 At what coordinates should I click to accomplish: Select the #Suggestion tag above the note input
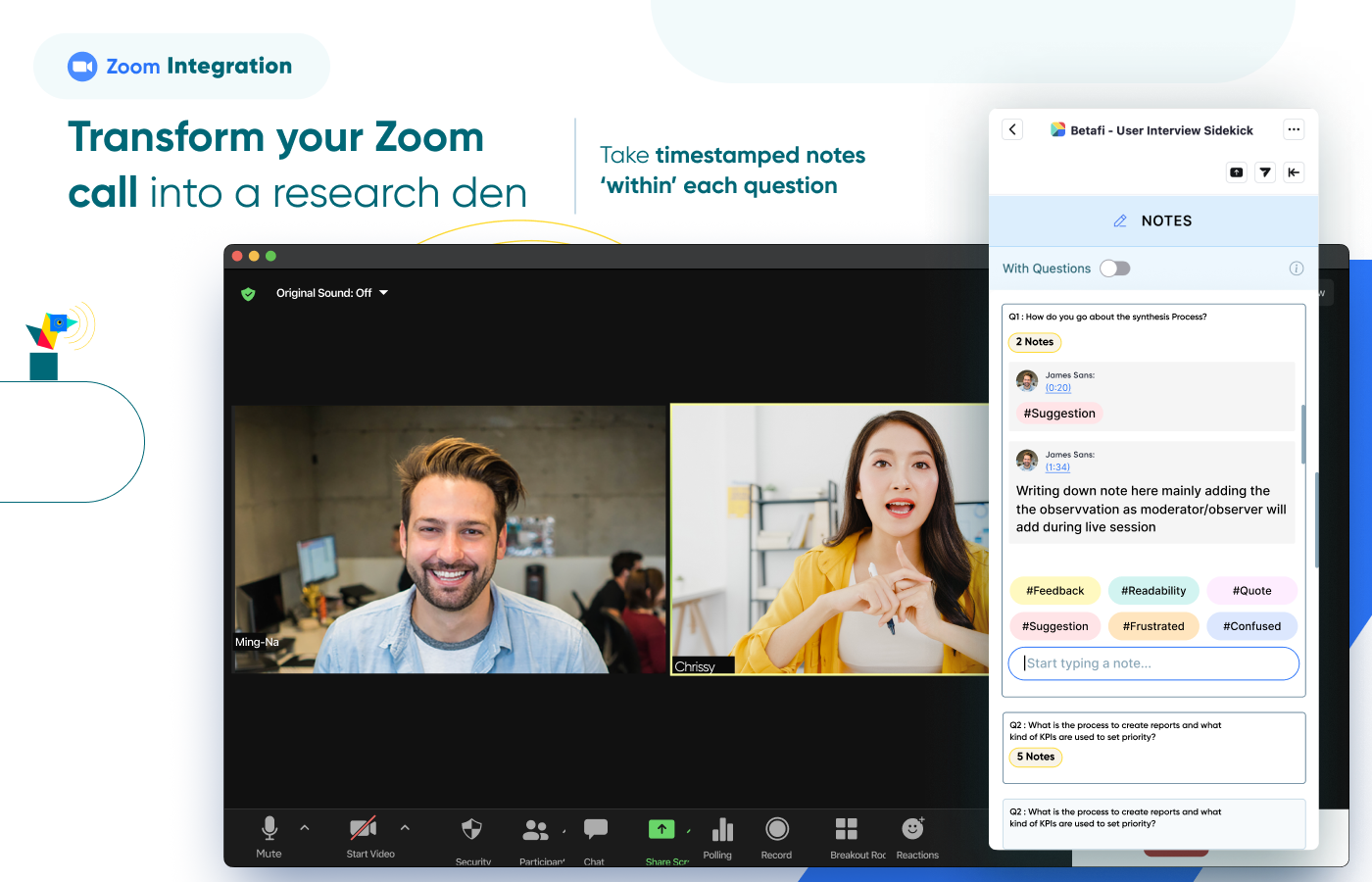click(x=1055, y=626)
